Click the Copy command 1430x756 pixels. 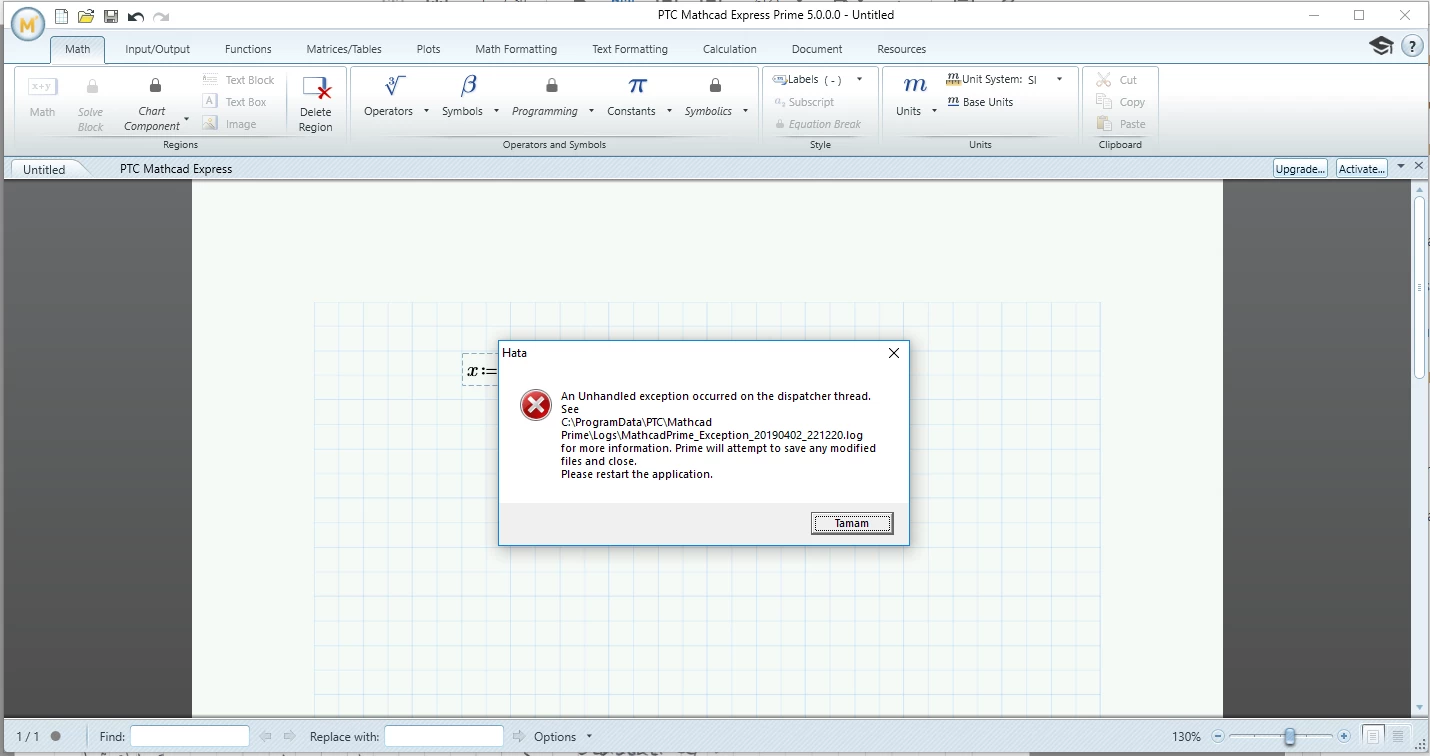point(1121,102)
